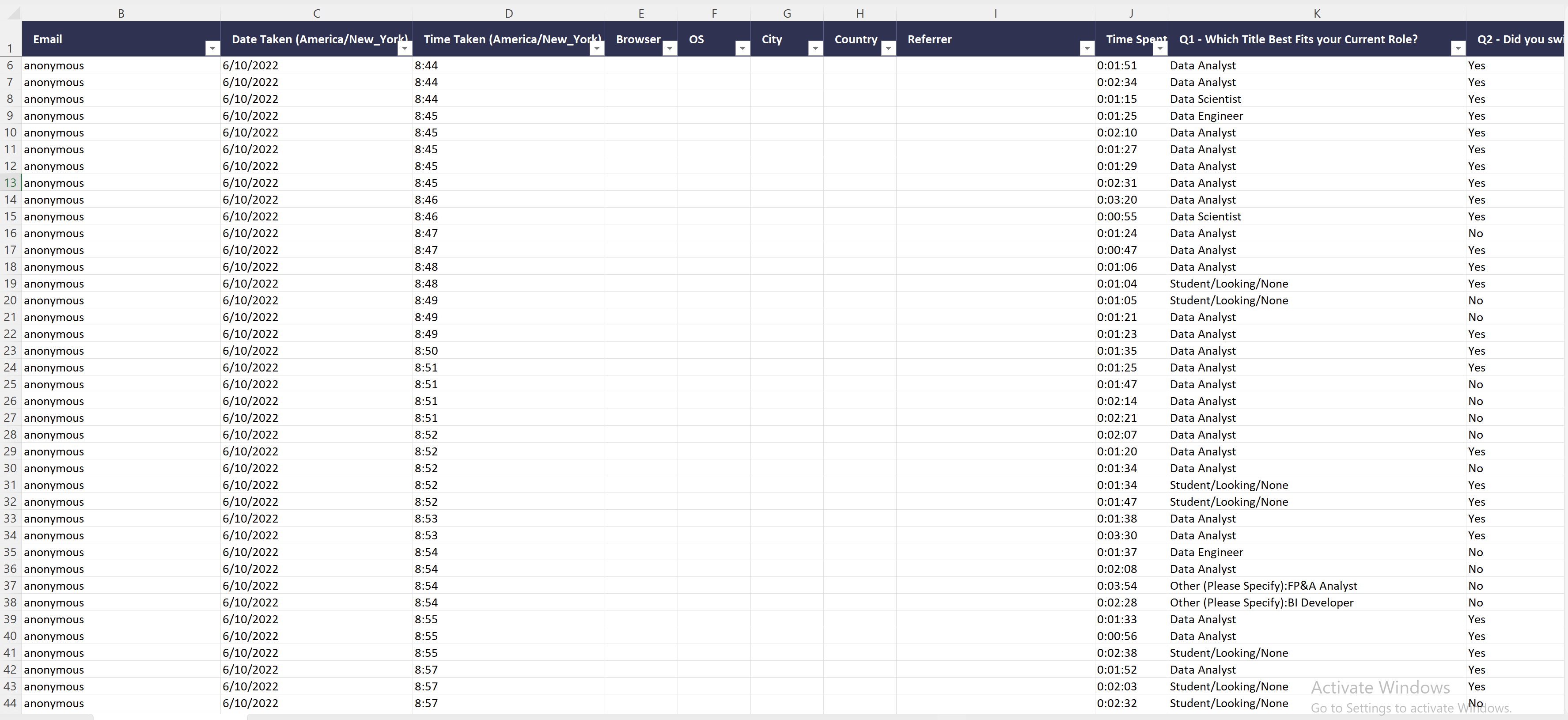Screen dimensions: 1568x720
Task: Select row 37 header
Action: click(10, 585)
